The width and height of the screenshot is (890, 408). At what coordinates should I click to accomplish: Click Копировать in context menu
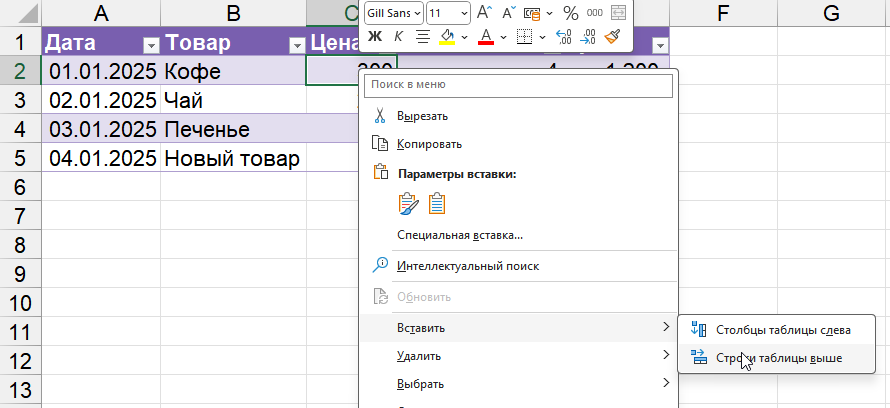pos(428,144)
